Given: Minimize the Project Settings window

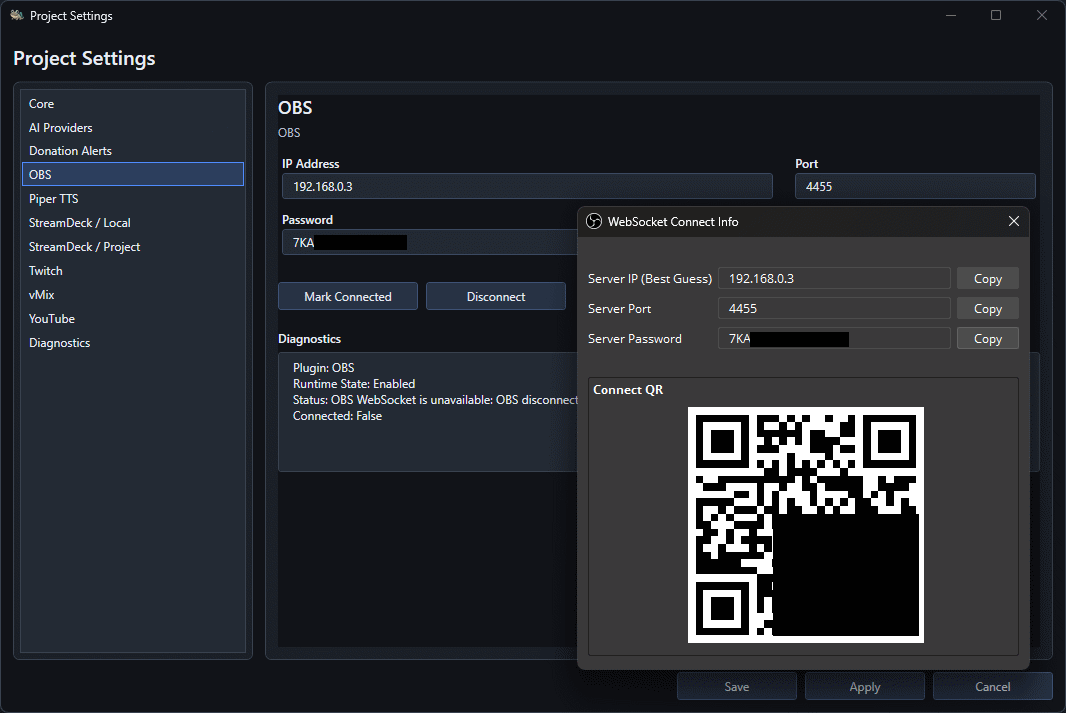Looking at the screenshot, I should (951, 15).
